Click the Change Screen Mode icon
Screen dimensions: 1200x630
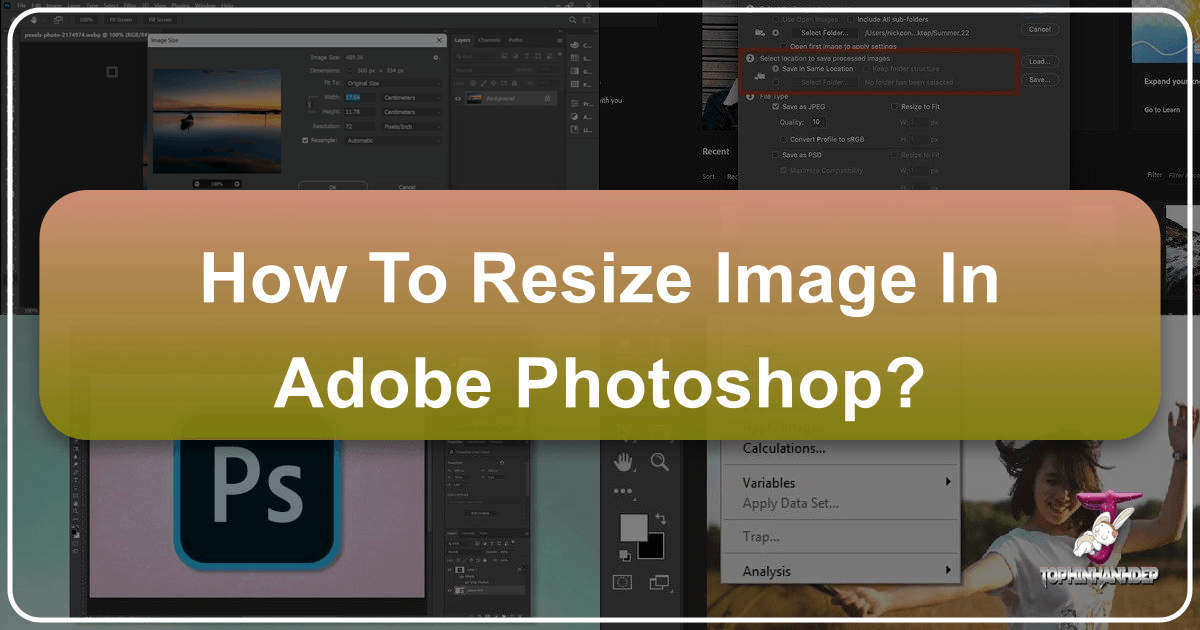[x=658, y=581]
